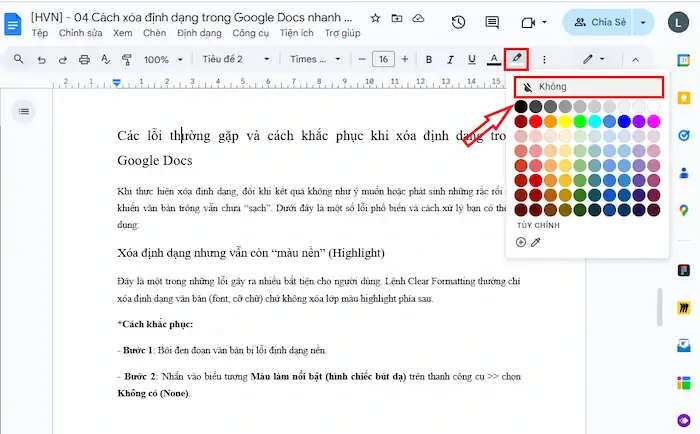Screen dimensions: 700x434
Task: Open version history clock icon
Action: 458,22
